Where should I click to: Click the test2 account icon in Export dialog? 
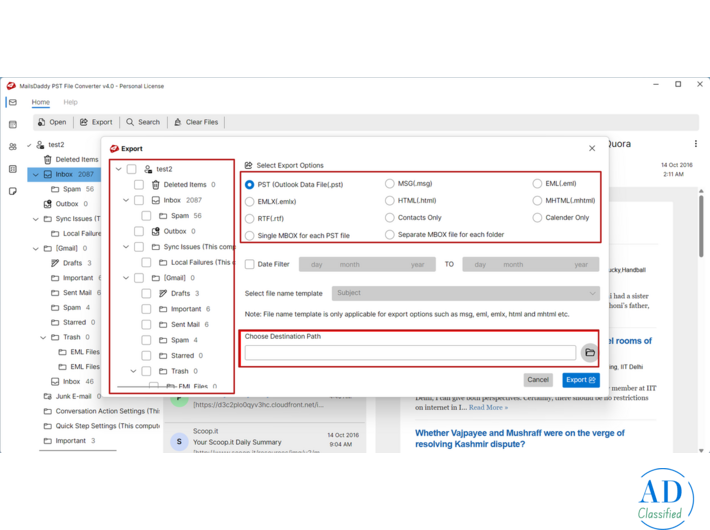click(148, 169)
